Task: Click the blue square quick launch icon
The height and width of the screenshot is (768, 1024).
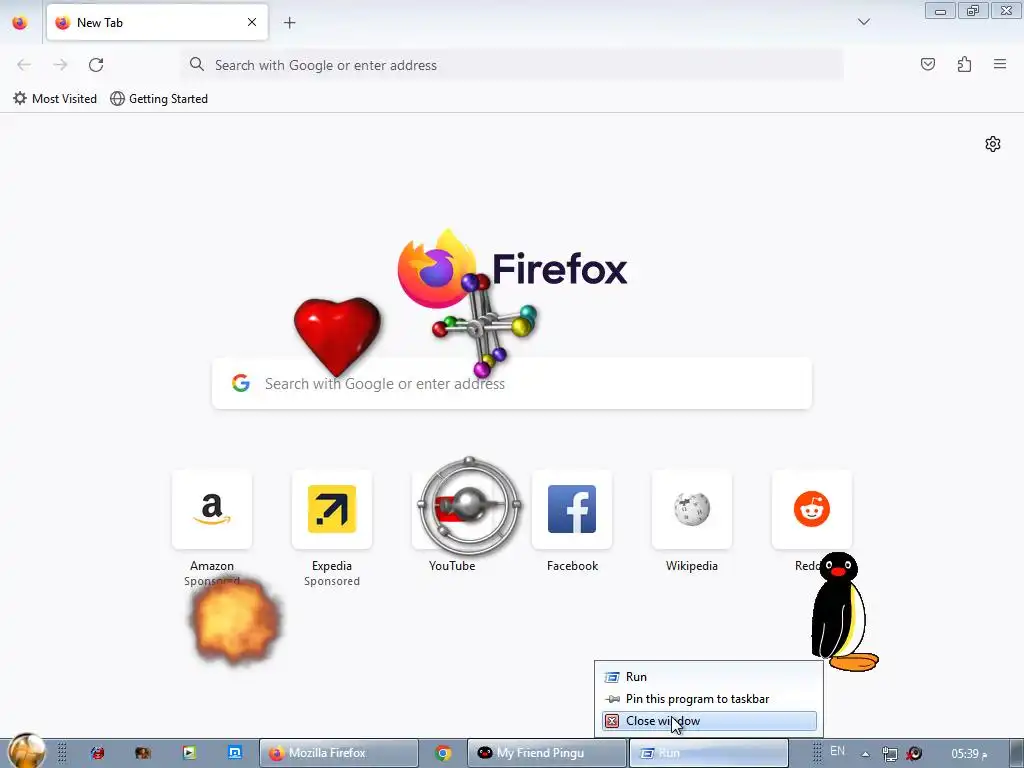Action: click(x=234, y=753)
